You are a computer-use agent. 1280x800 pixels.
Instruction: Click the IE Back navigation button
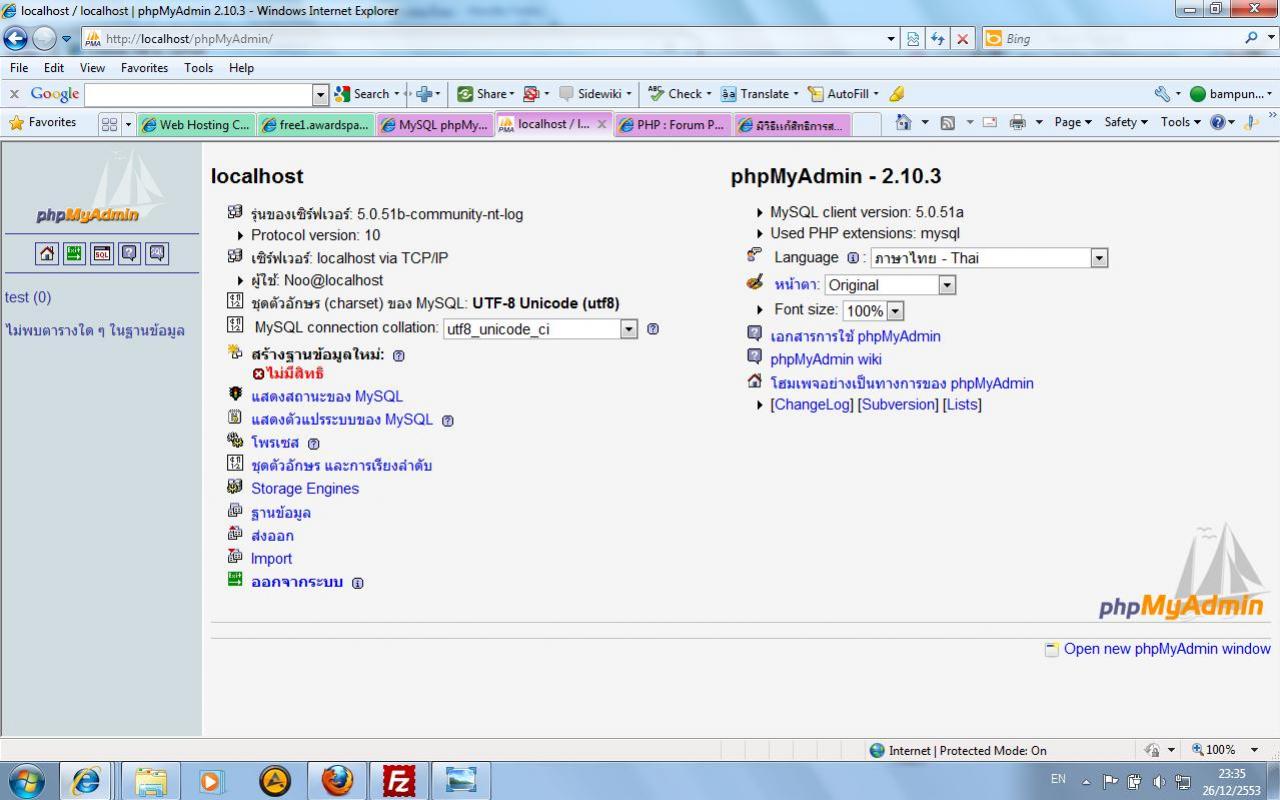[x=16, y=39]
